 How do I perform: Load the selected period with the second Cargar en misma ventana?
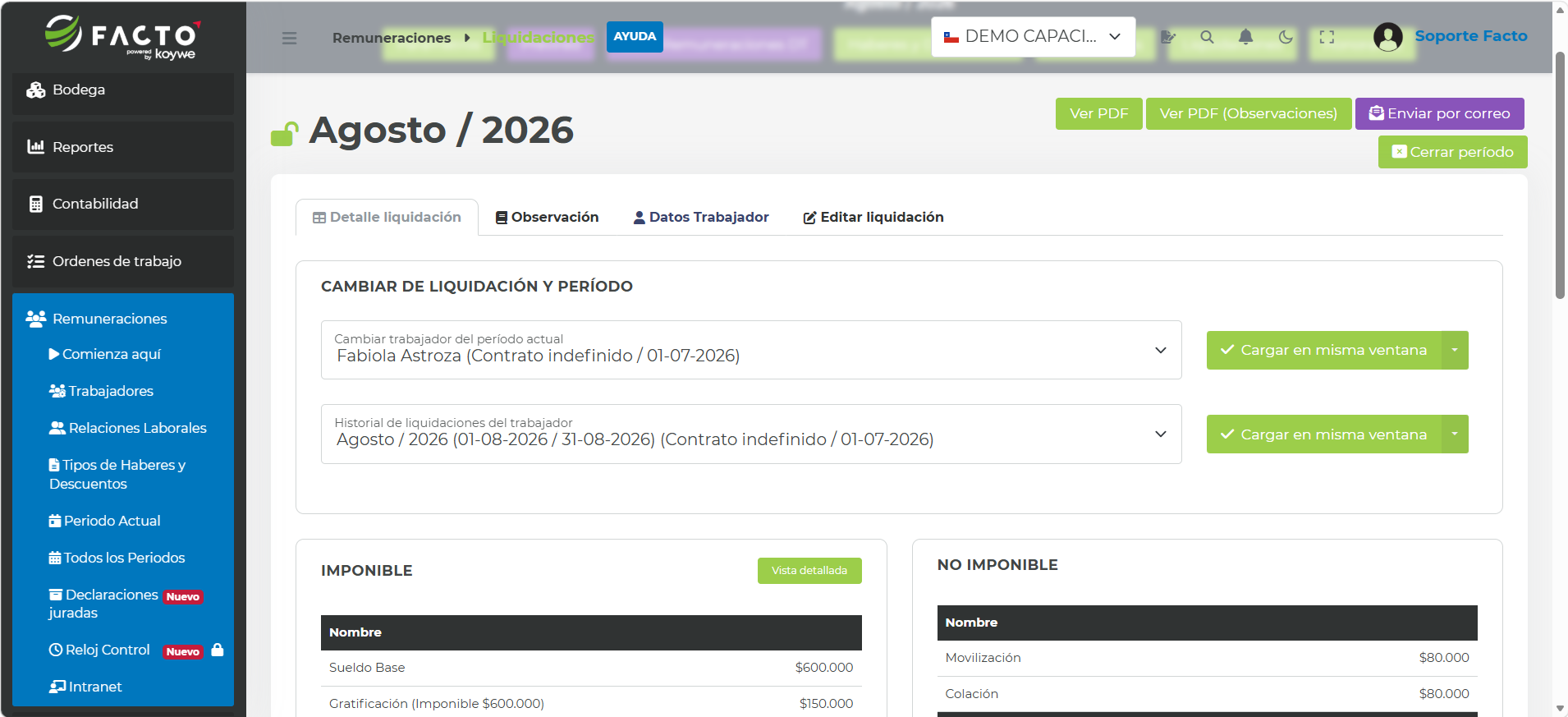(x=1324, y=434)
